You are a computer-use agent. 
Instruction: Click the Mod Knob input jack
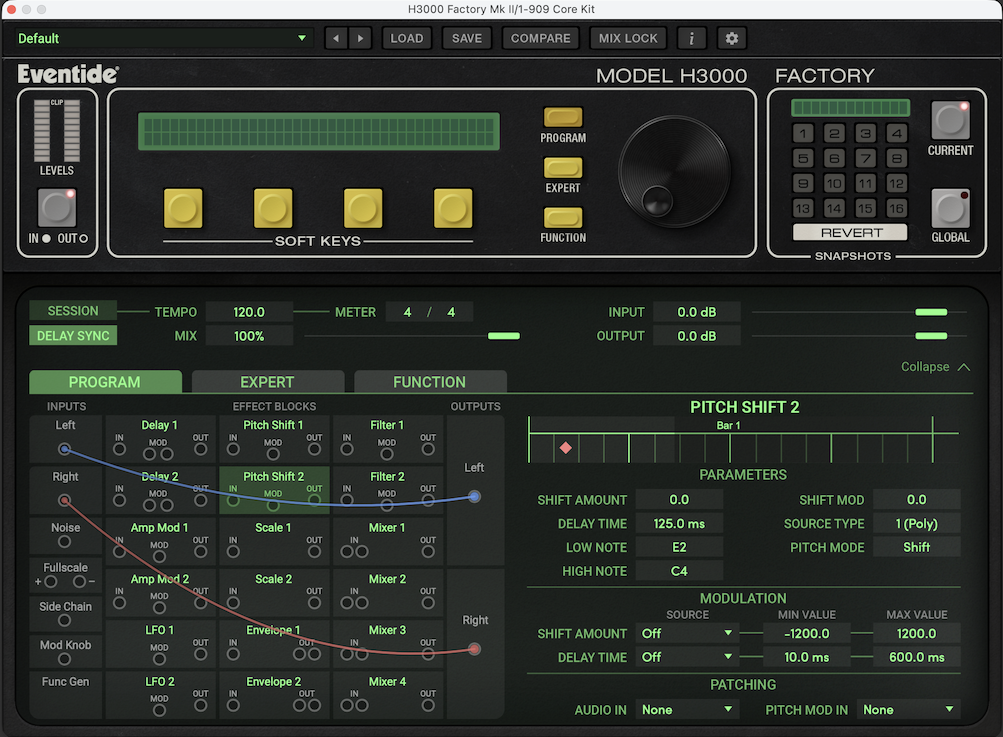64,659
